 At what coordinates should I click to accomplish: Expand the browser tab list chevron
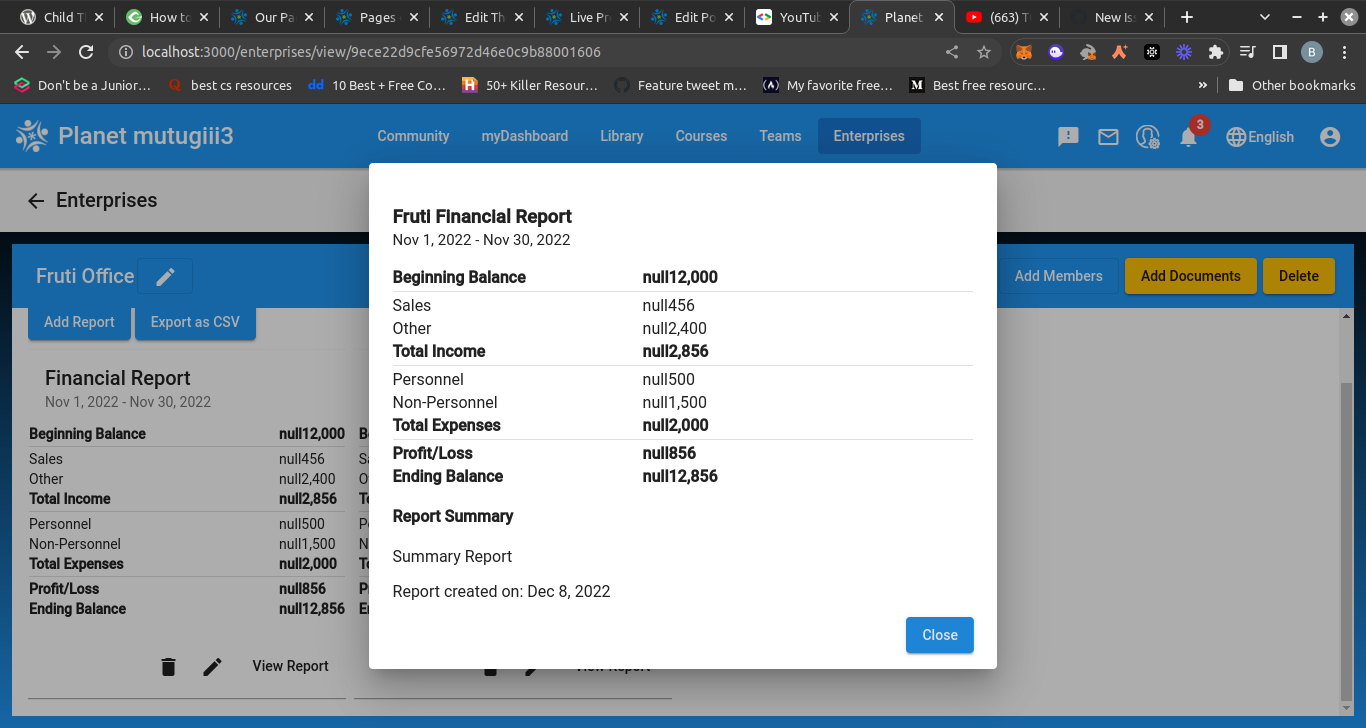coord(1262,17)
